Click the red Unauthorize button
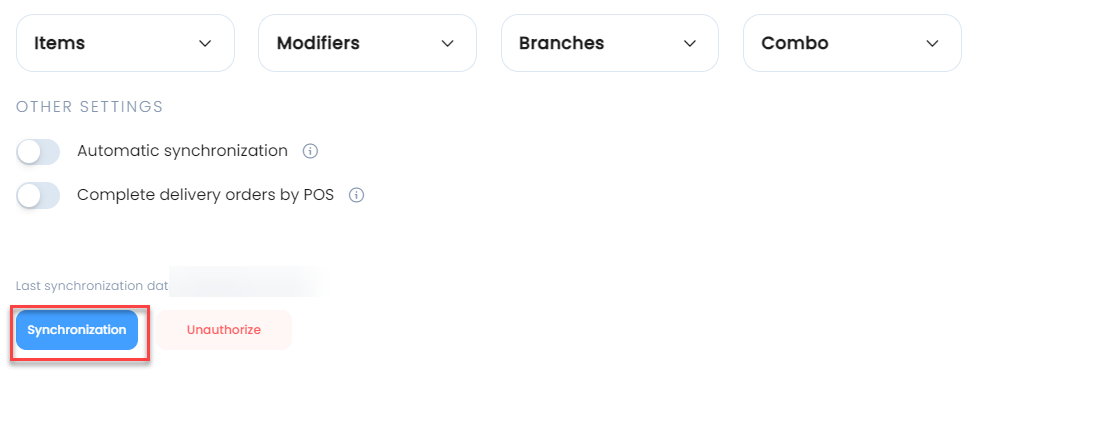The width and height of the screenshot is (1097, 436). tap(224, 330)
